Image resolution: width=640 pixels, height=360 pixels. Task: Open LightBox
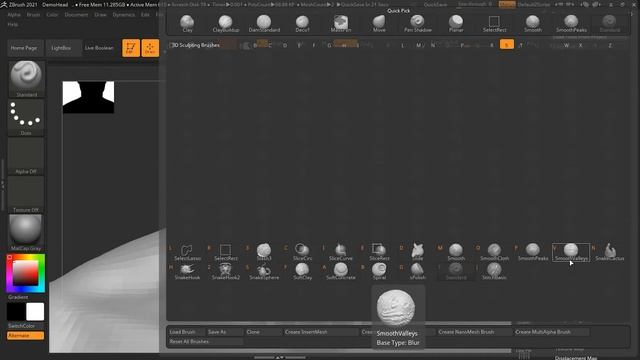click(x=61, y=48)
